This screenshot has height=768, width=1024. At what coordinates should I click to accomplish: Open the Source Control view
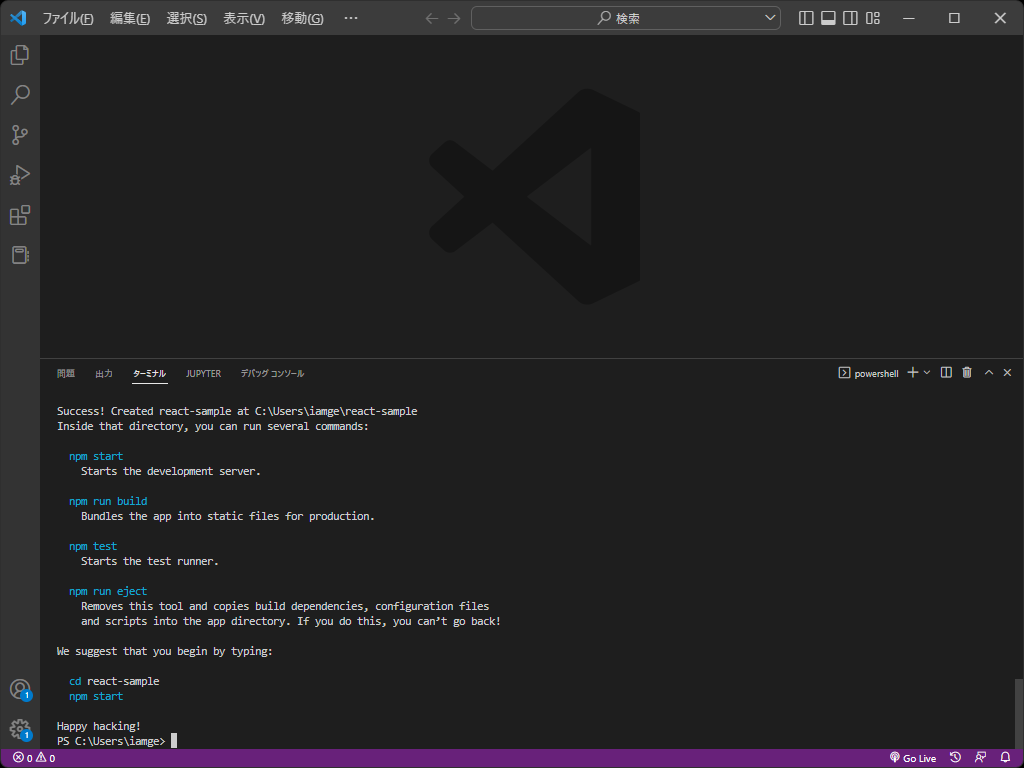(x=20, y=135)
